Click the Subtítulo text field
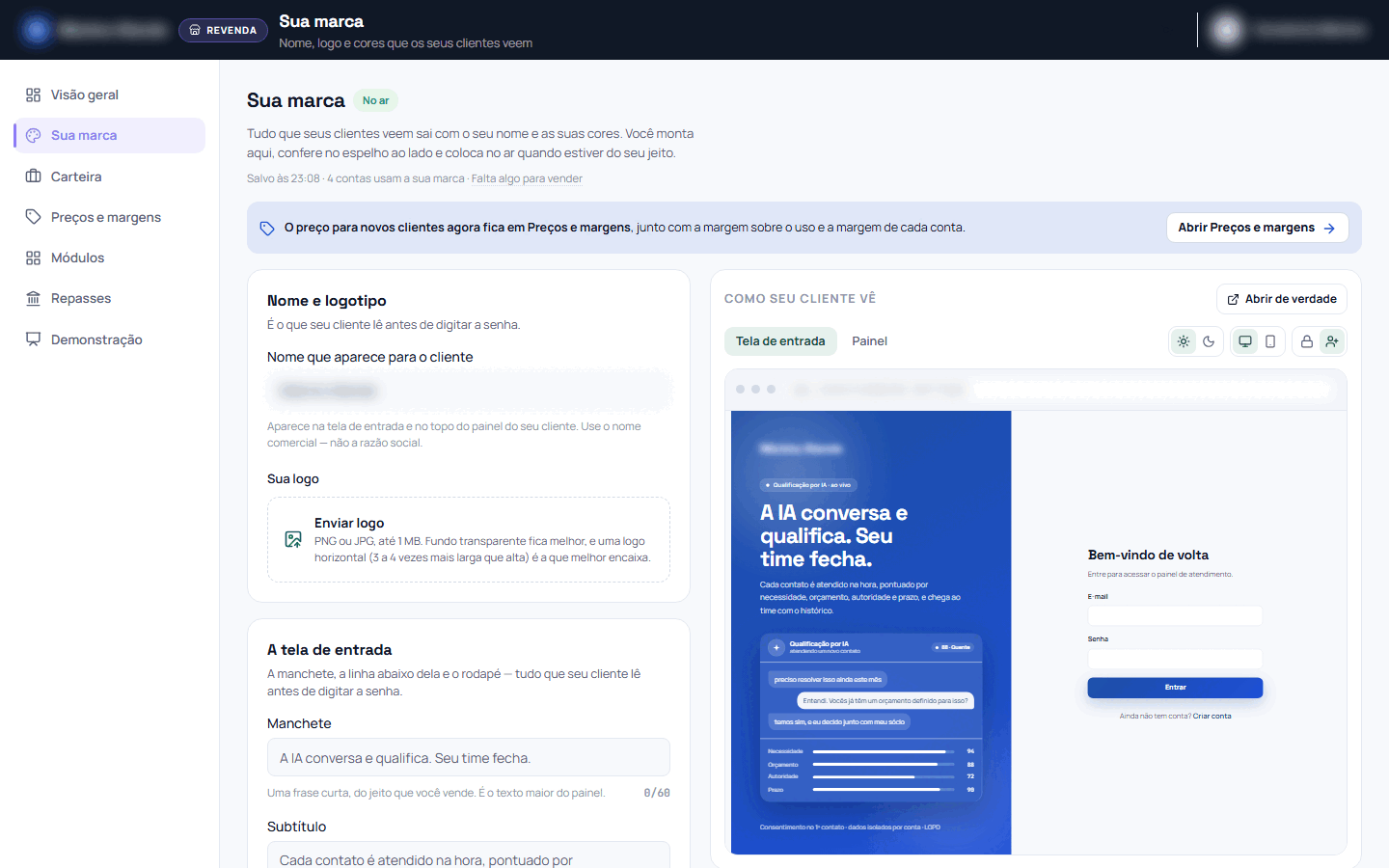Screen dimensions: 1389x868 click(x=469, y=855)
